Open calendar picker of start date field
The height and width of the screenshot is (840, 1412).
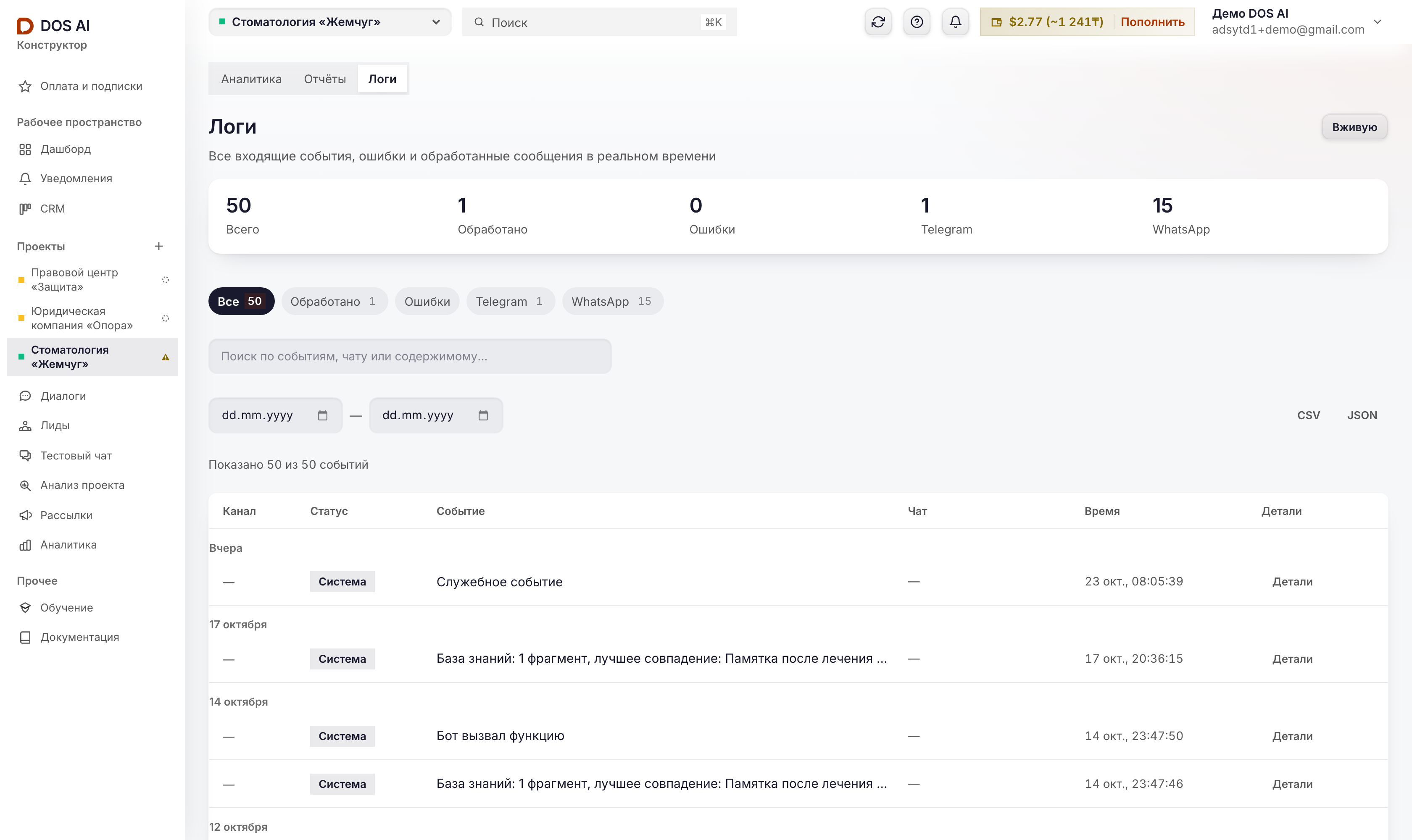click(x=322, y=415)
